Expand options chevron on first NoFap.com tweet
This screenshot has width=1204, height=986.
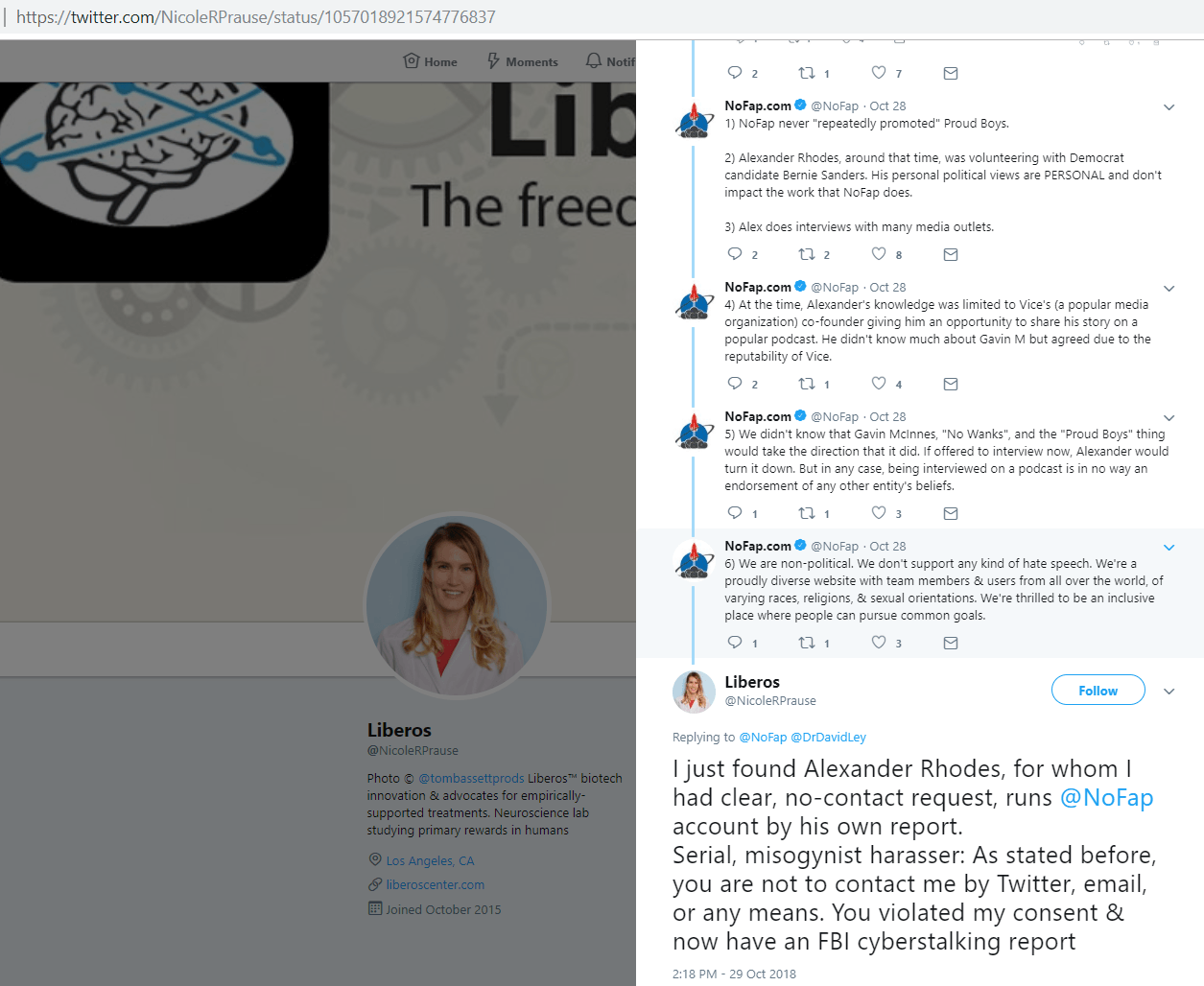1169,107
